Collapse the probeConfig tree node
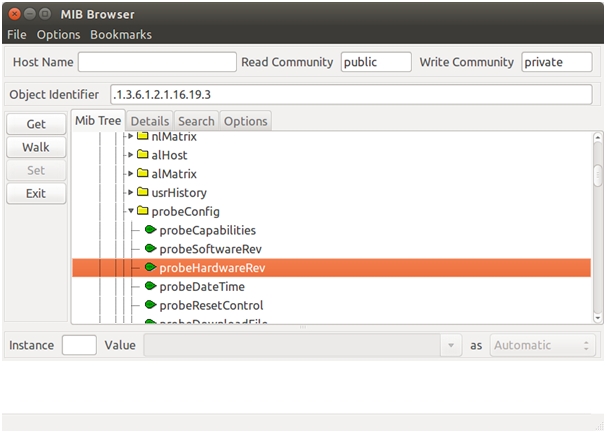Viewport: 606px width, 433px height. [130, 211]
